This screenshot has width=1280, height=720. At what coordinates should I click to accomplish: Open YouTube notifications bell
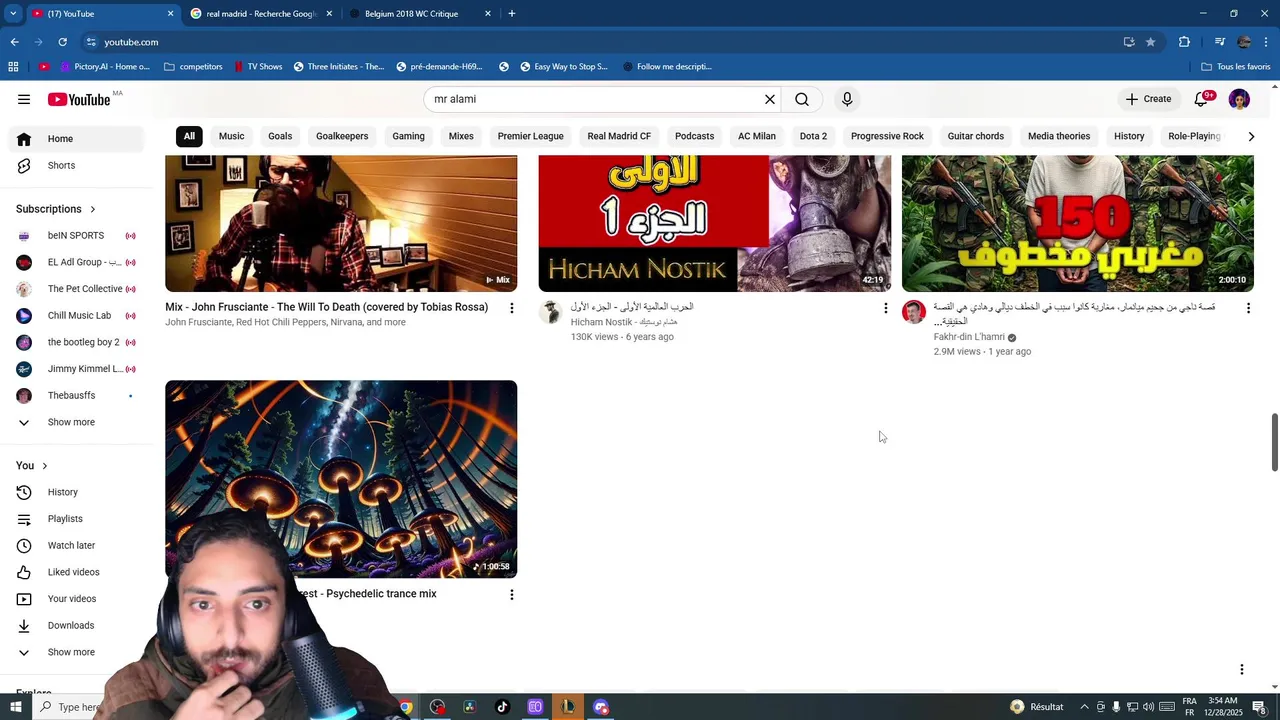1202,99
